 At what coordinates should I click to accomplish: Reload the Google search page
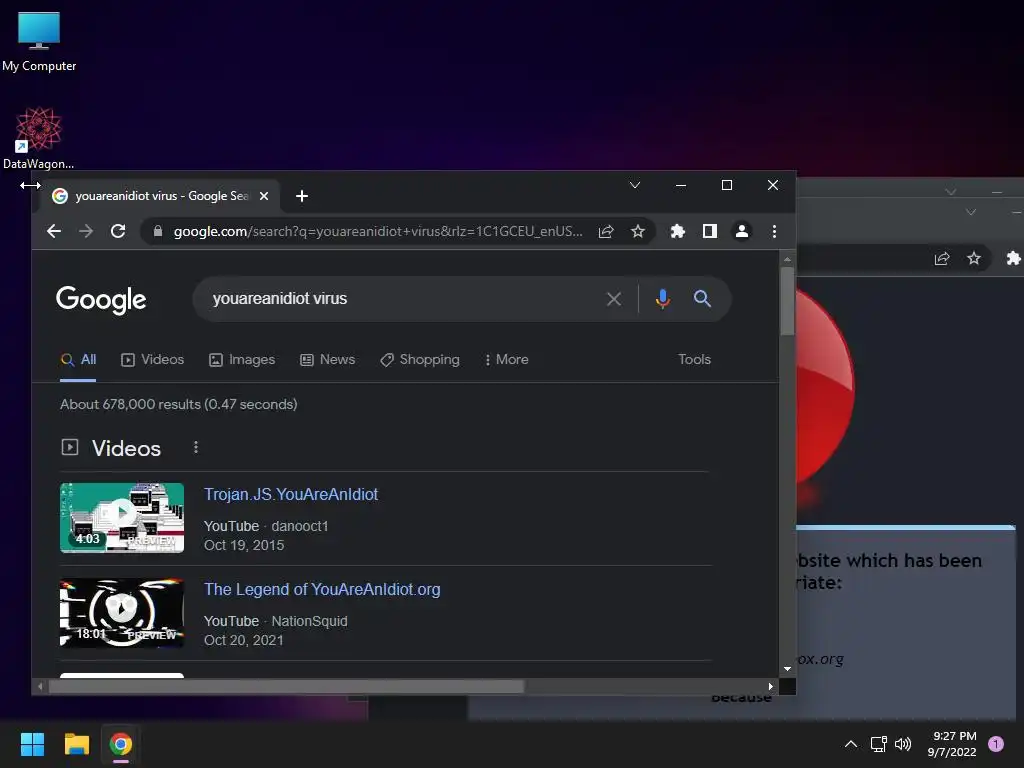pos(118,231)
